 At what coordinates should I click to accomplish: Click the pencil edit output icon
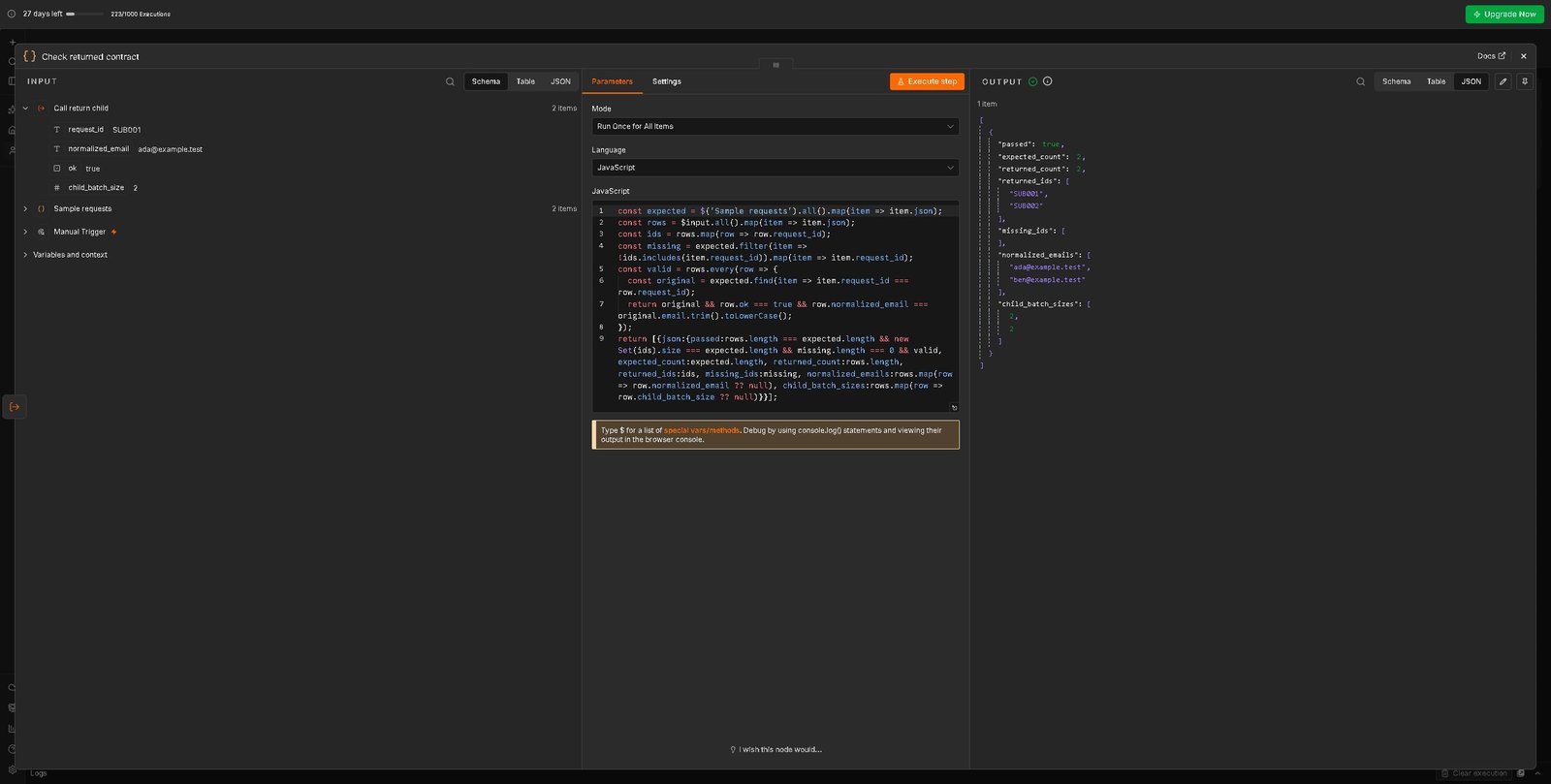[x=1503, y=81]
